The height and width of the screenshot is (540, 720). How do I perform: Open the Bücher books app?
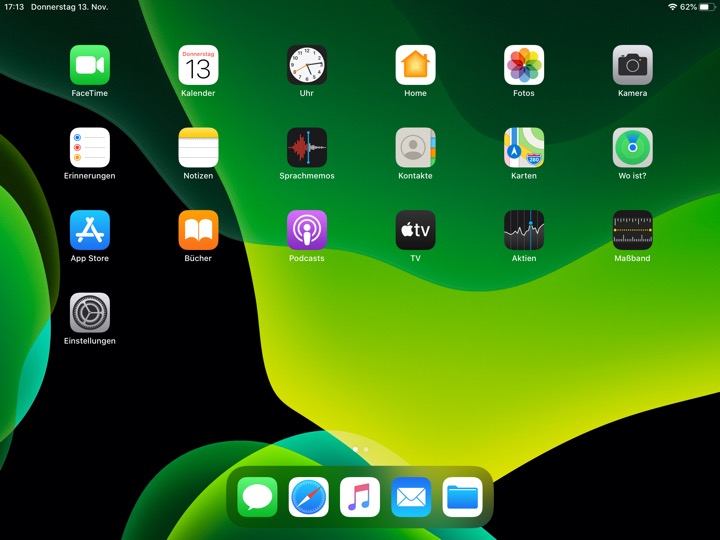point(198,230)
